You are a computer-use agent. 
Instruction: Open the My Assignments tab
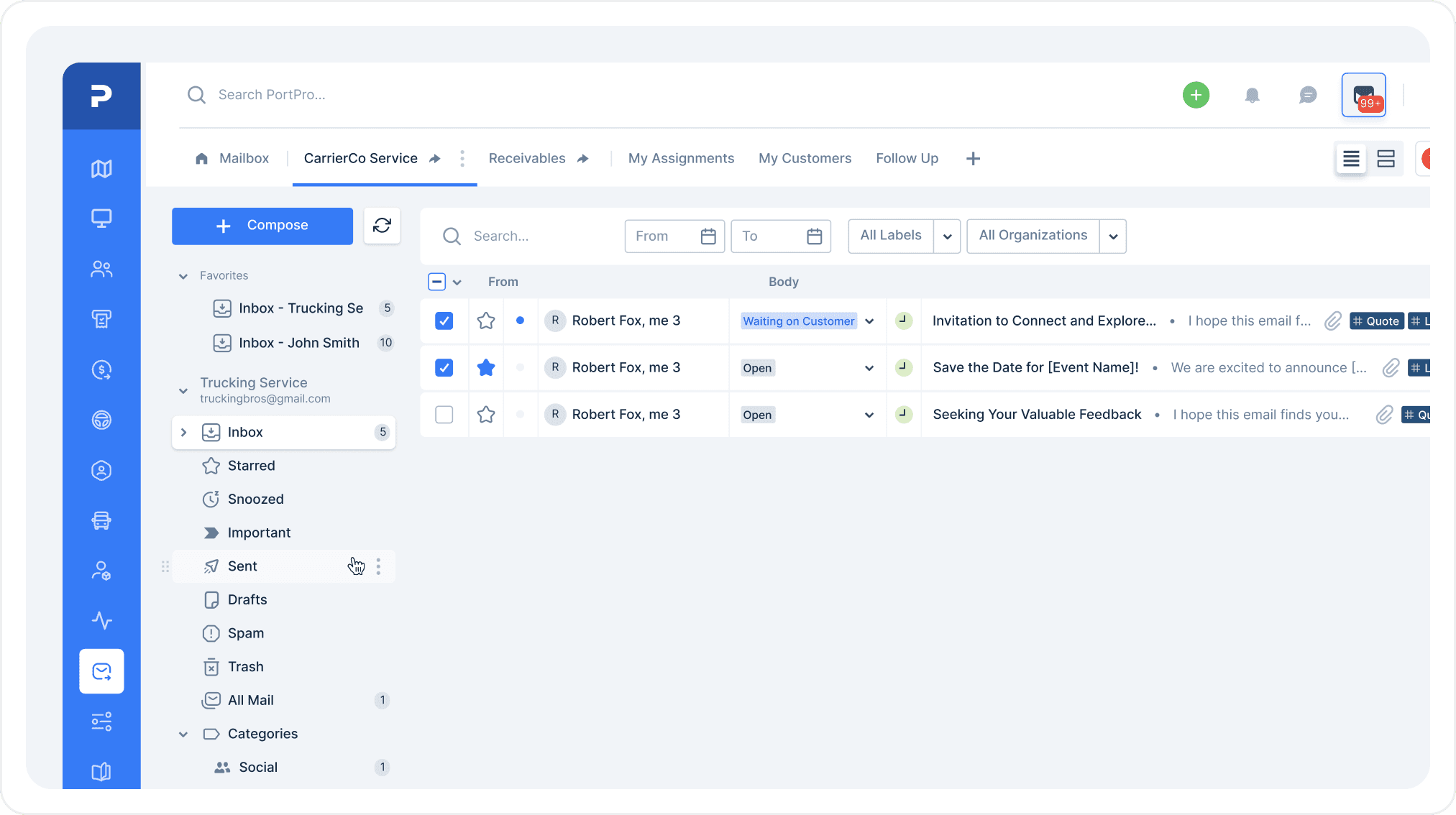click(x=681, y=159)
